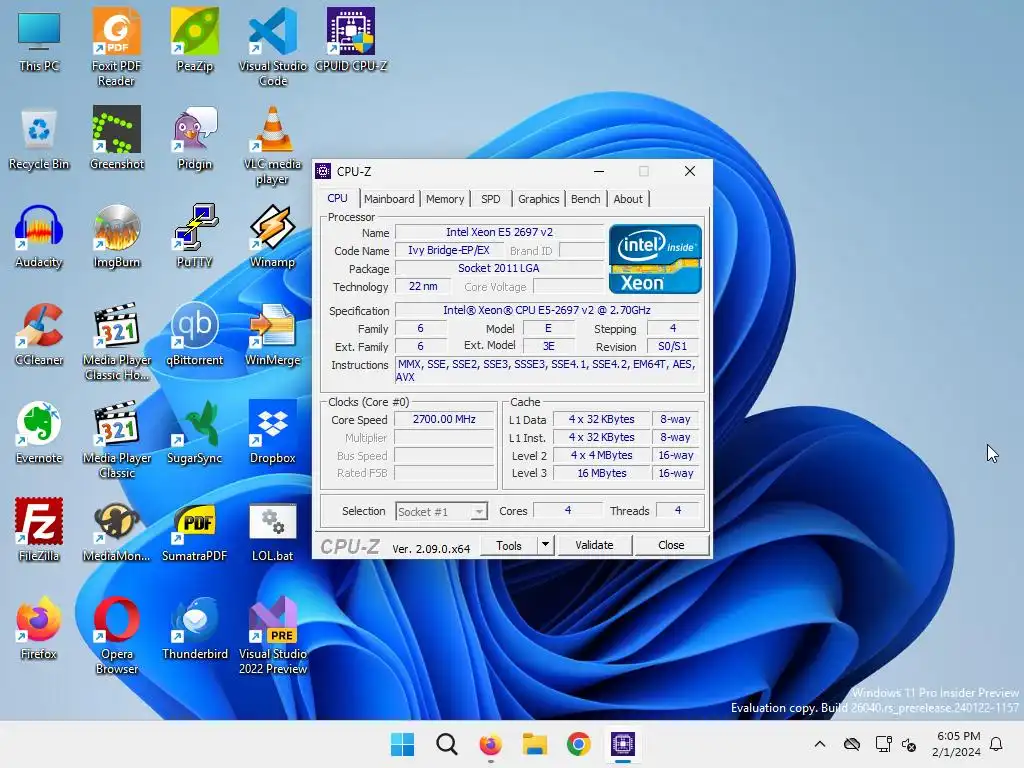Click the LOL.bat file icon
The height and width of the screenshot is (768, 1024).
[x=272, y=531]
